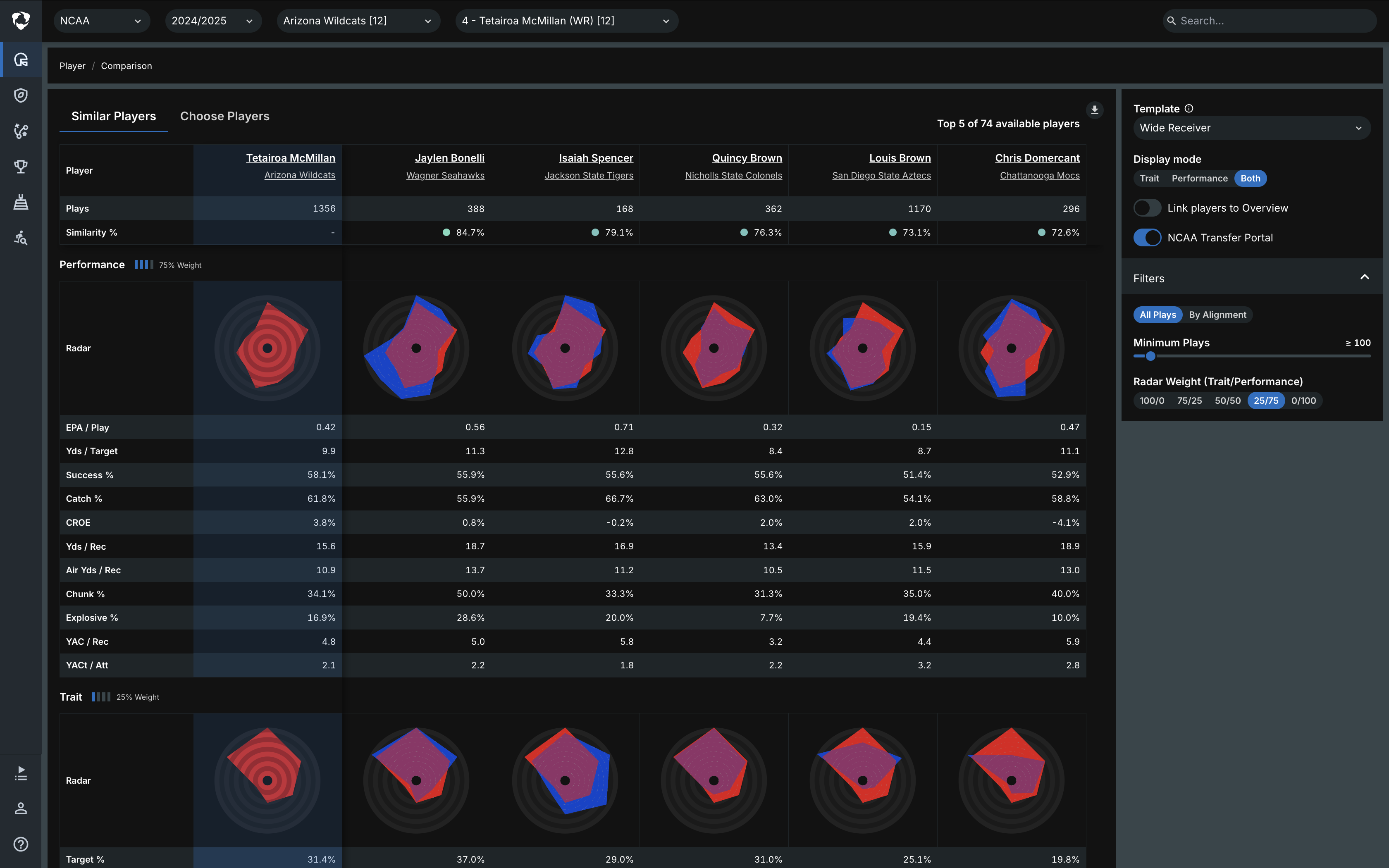Open the football helmet player section icon
This screenshot has width=1389, height=868.
point(21,60)
